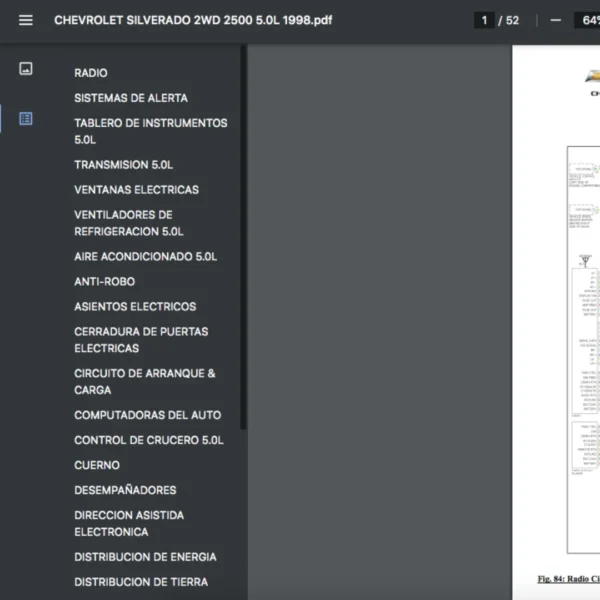Navigate to AIRE ACONDICIONADO 5.0L

pyautogui.click(x=145, y=257)
